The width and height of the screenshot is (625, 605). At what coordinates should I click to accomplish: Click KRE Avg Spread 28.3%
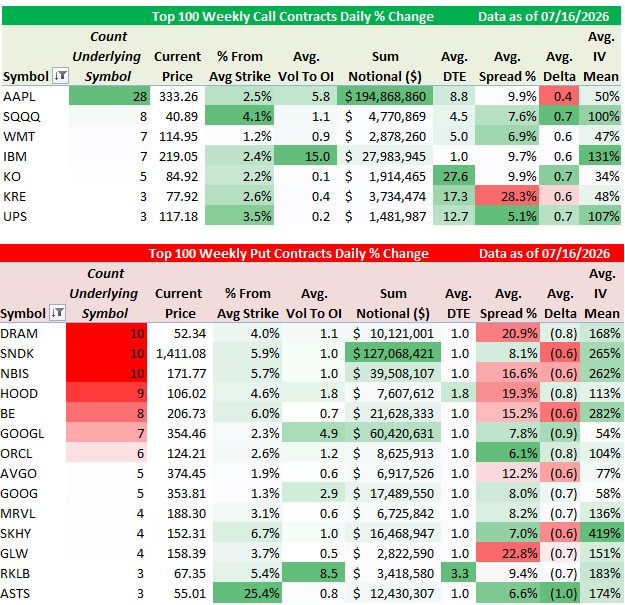coord(507,196)
